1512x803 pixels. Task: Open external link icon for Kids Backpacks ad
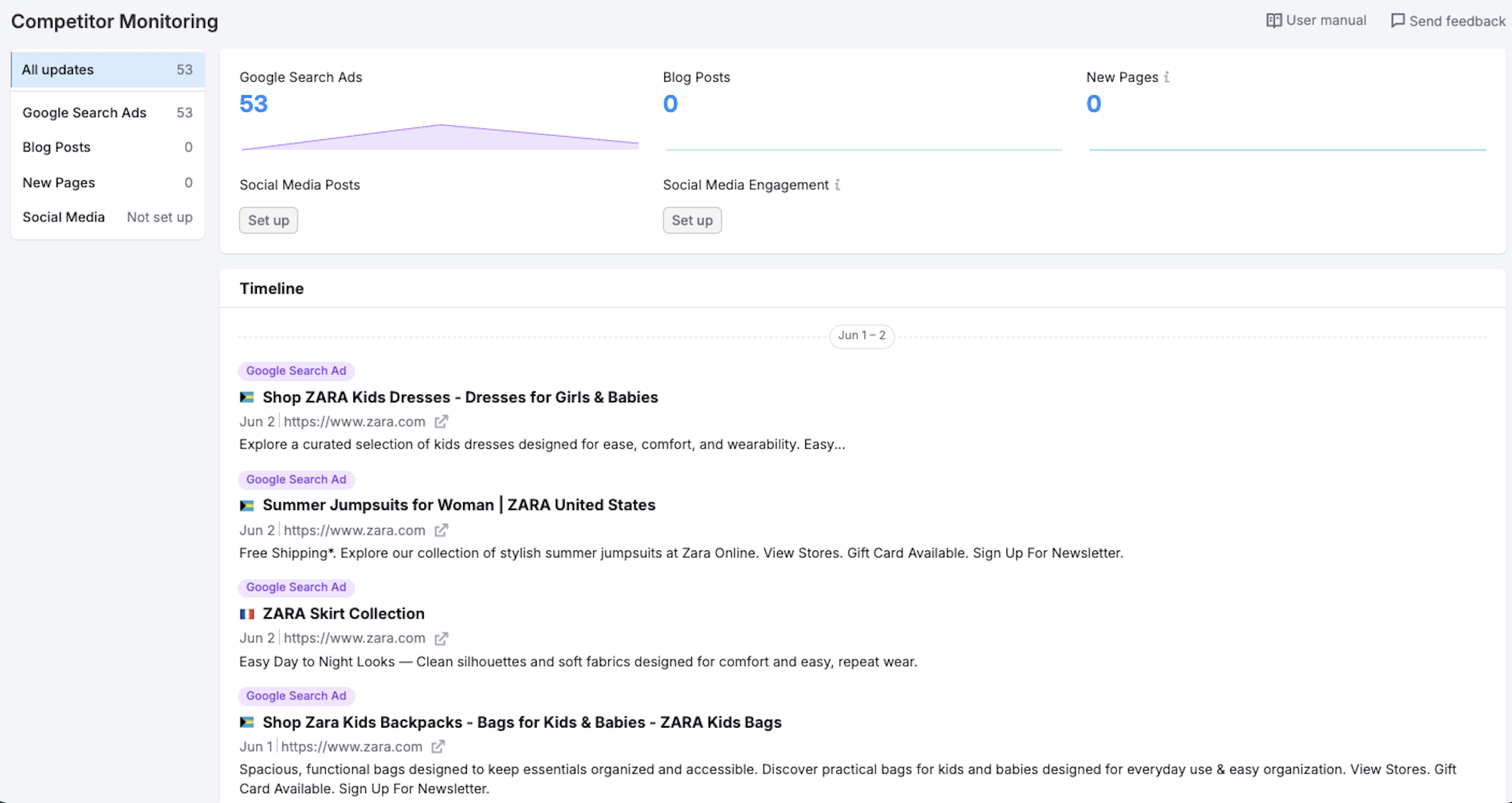click(x=438, y=746)
